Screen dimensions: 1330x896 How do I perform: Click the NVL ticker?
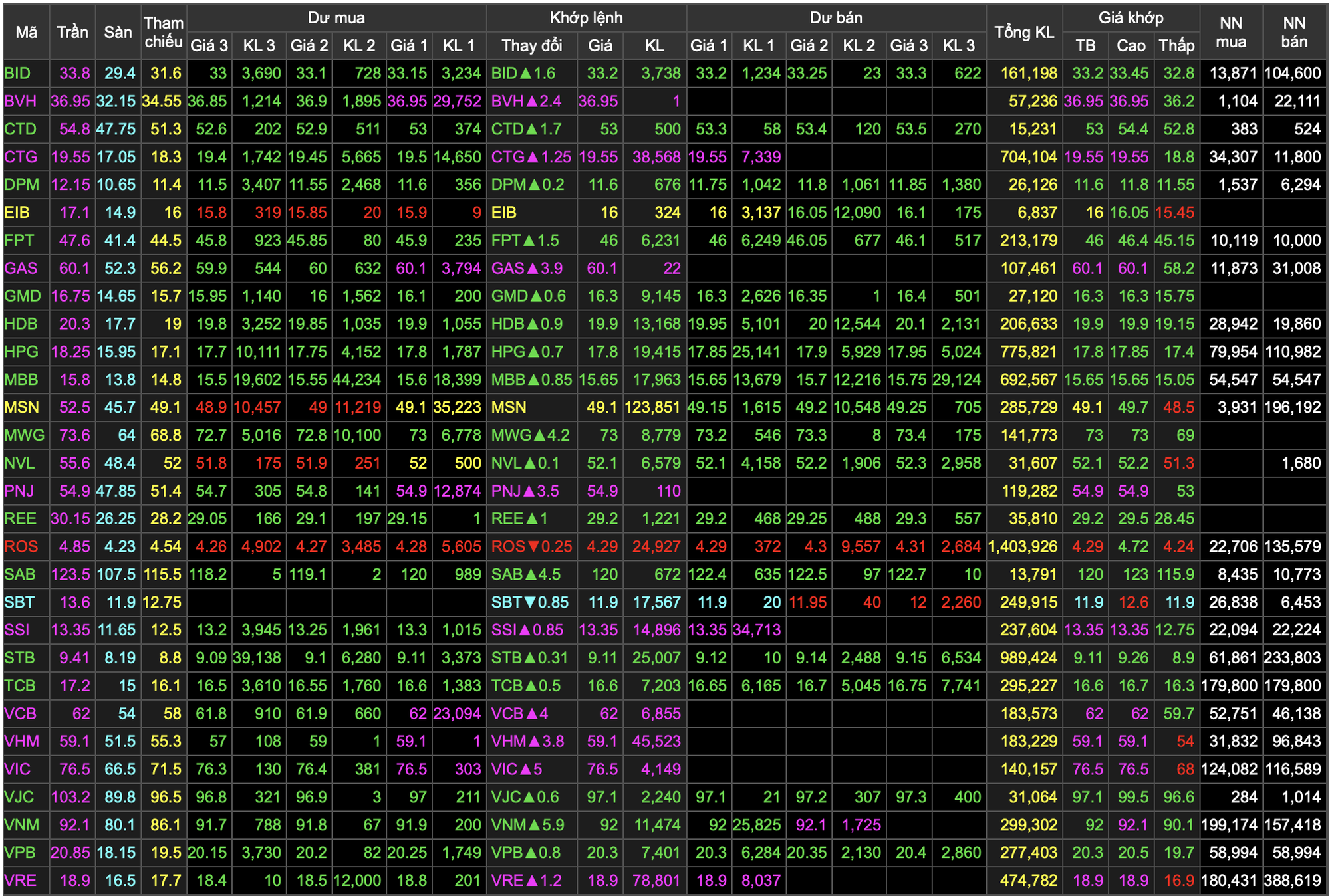tap(19, 463)
